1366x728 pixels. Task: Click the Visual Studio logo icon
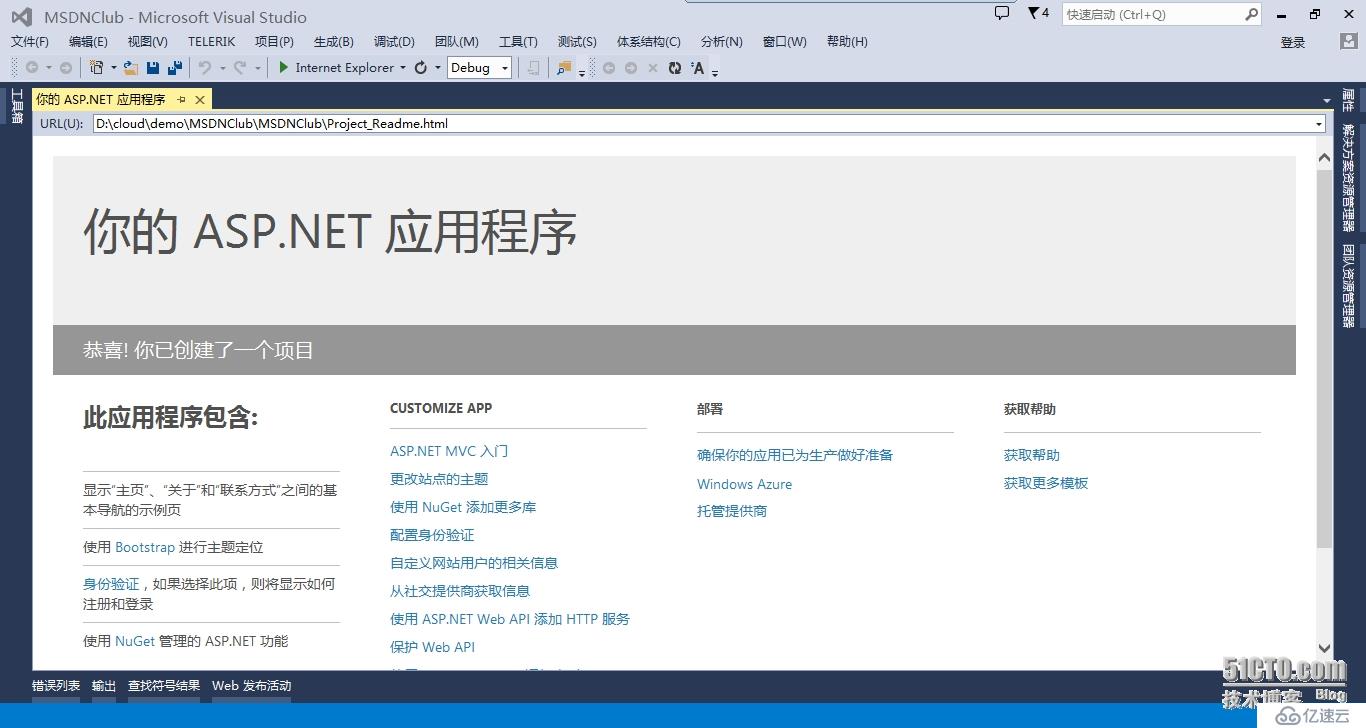click(x=21, y=17)
